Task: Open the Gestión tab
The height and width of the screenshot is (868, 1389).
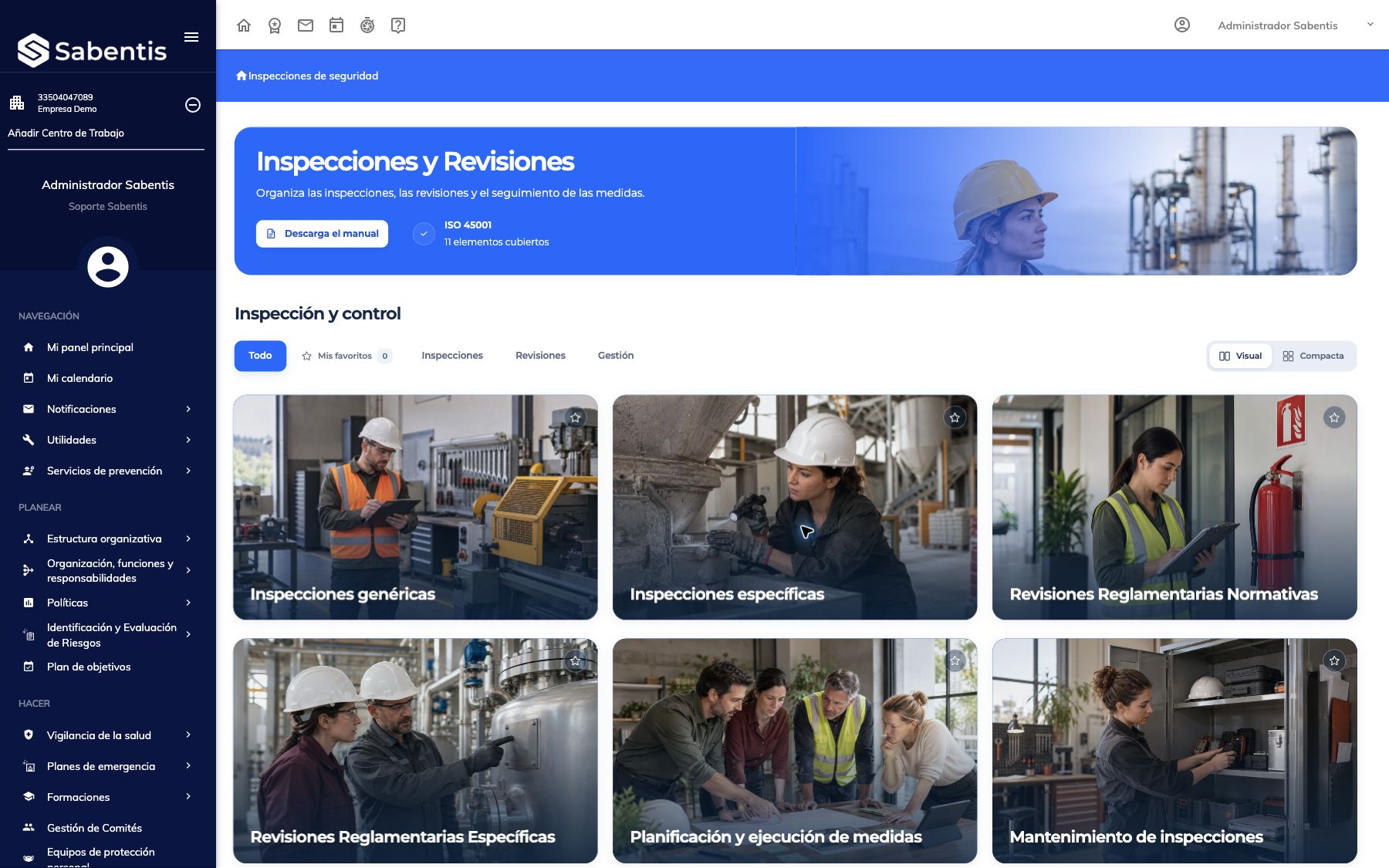Action: 616,356
